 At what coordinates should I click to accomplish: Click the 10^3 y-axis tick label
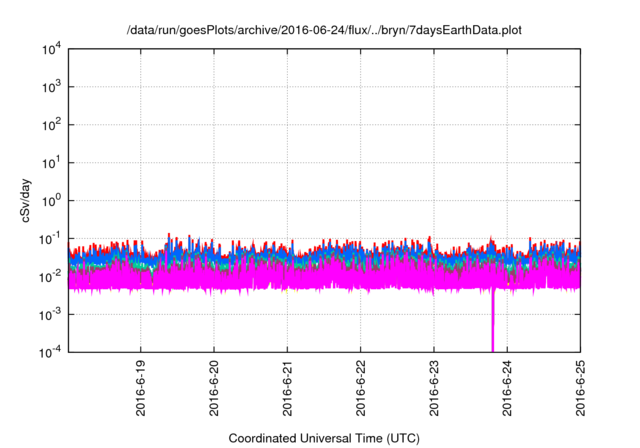click(51, 87)
